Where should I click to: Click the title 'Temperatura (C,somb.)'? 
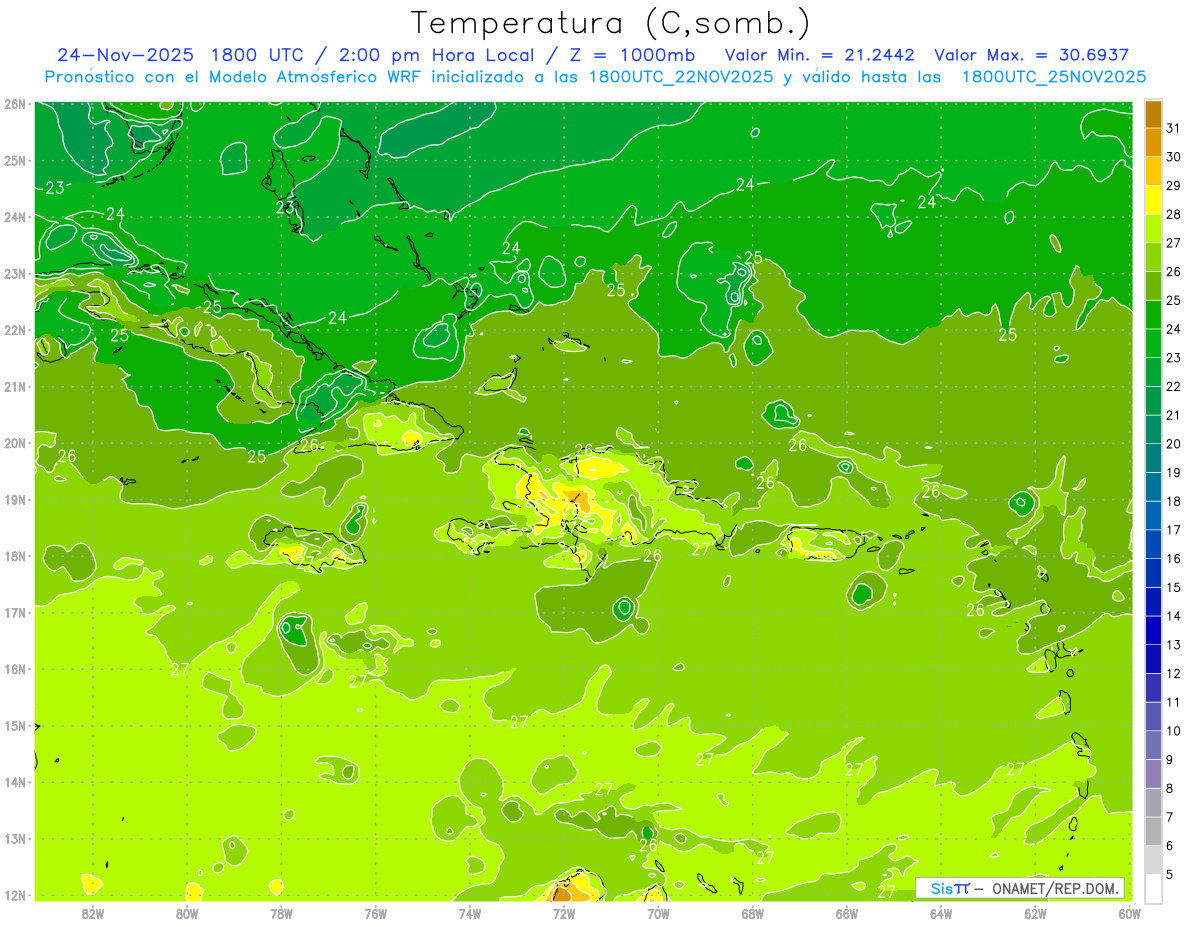(x=610, y=23)
